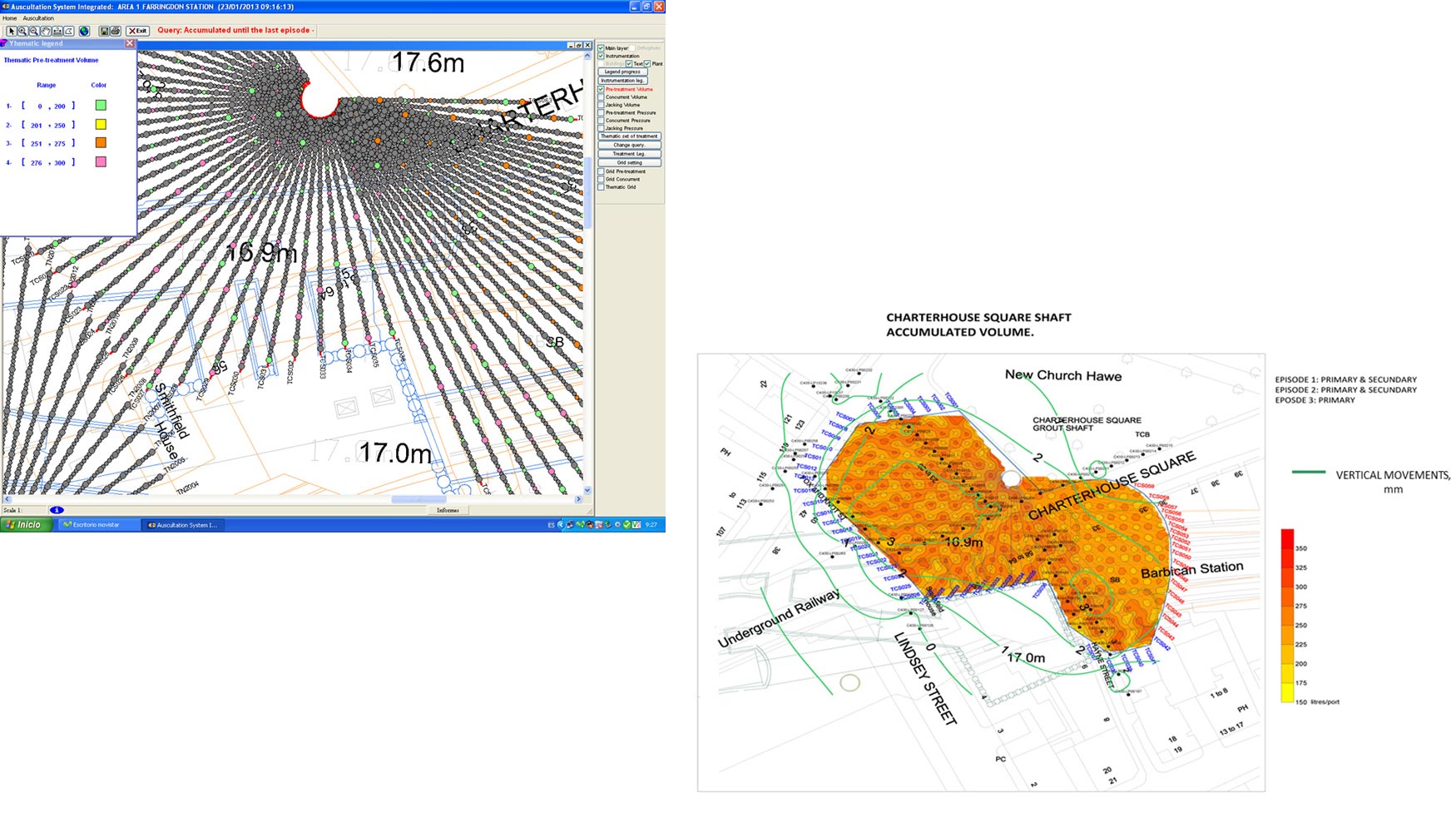Click the green color swatch for range 0-200
1456x832 pixels.
coord(101,106)
